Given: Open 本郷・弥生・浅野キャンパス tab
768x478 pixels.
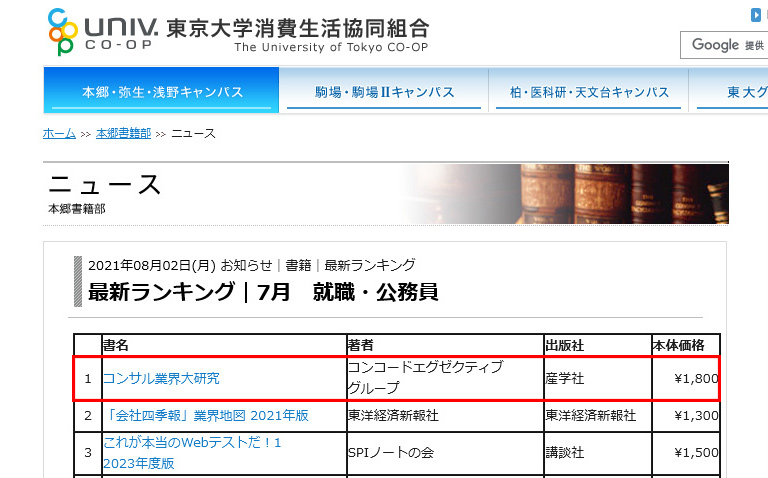Looking at the screenshot, I should [x=162, y=91].
